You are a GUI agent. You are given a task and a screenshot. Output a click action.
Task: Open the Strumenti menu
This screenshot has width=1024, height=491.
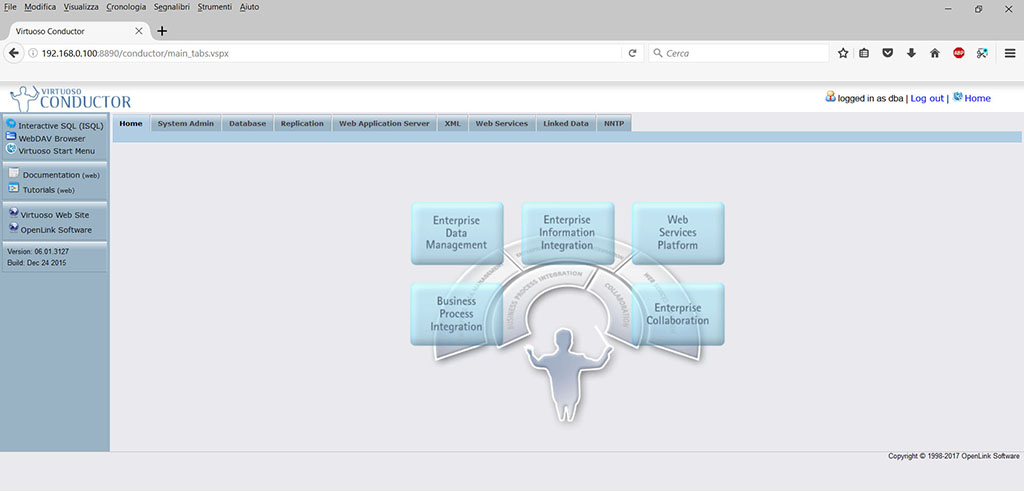click(x=214, y=7)
